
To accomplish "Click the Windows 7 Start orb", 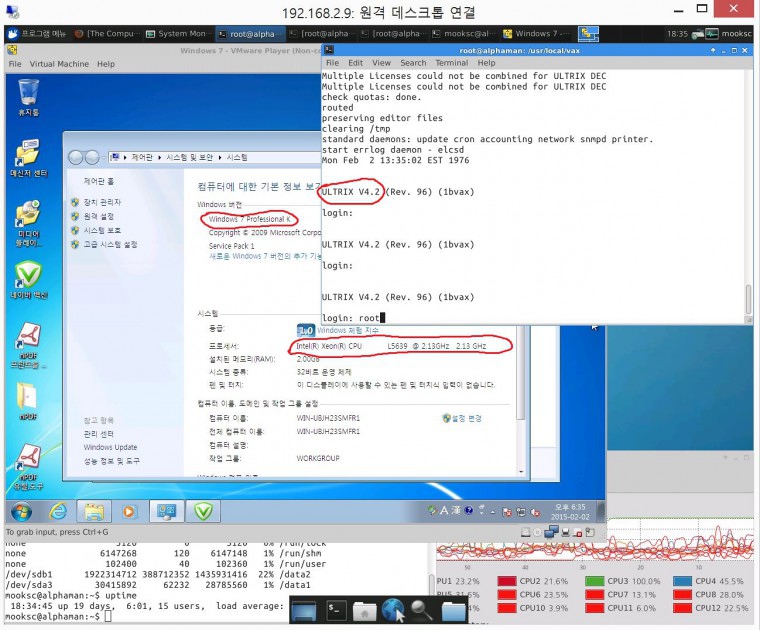I will point(21,511).
